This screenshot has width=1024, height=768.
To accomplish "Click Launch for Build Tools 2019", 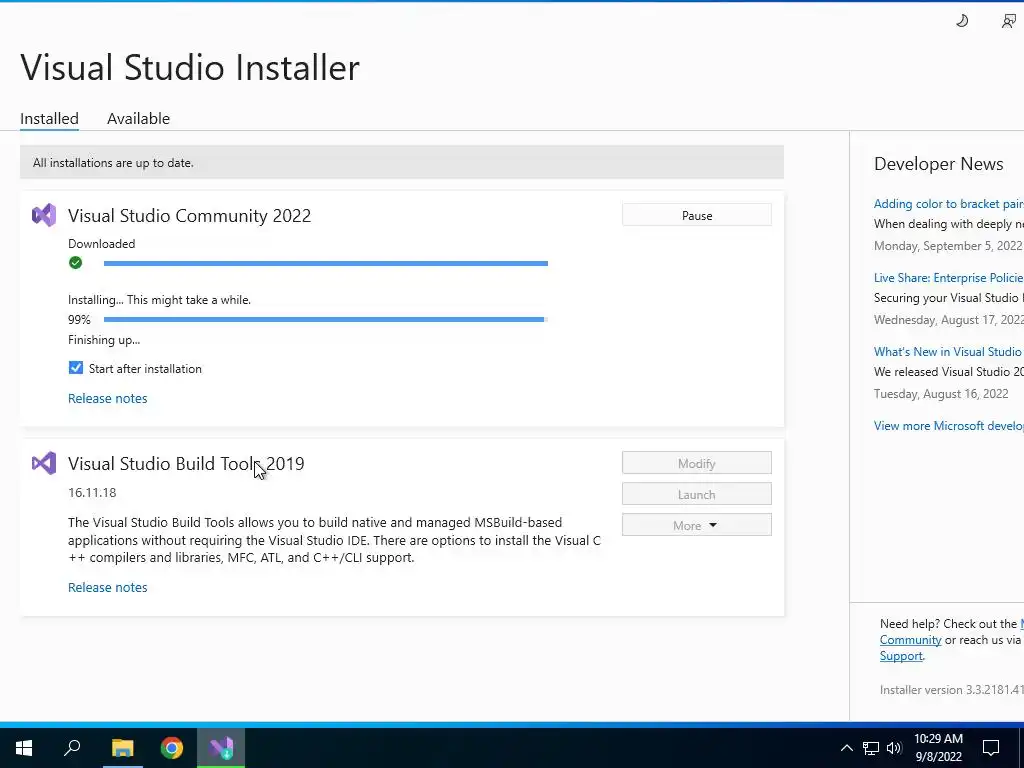I will [697, 494].
